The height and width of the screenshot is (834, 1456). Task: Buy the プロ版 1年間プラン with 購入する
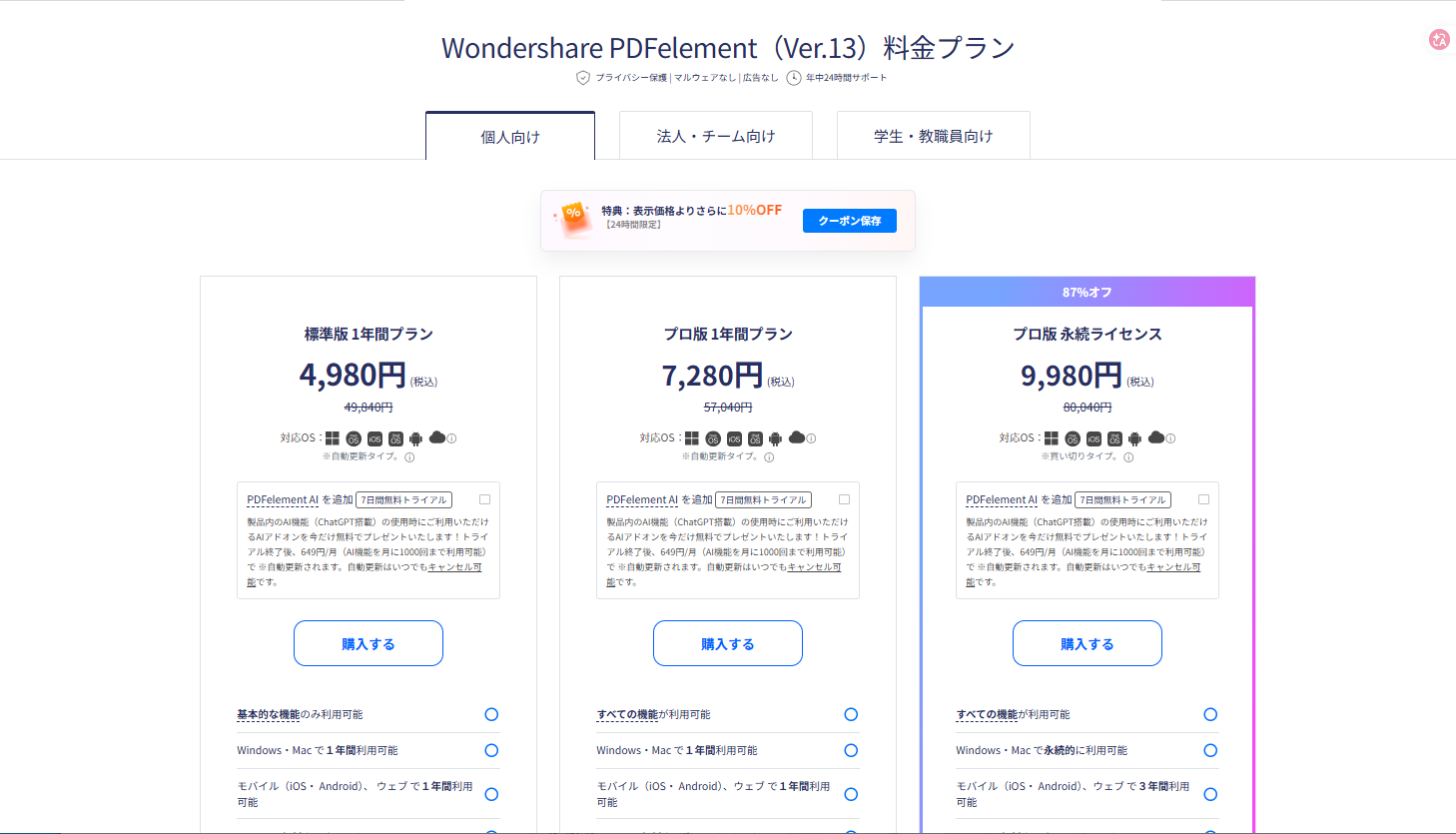(728, 643)
